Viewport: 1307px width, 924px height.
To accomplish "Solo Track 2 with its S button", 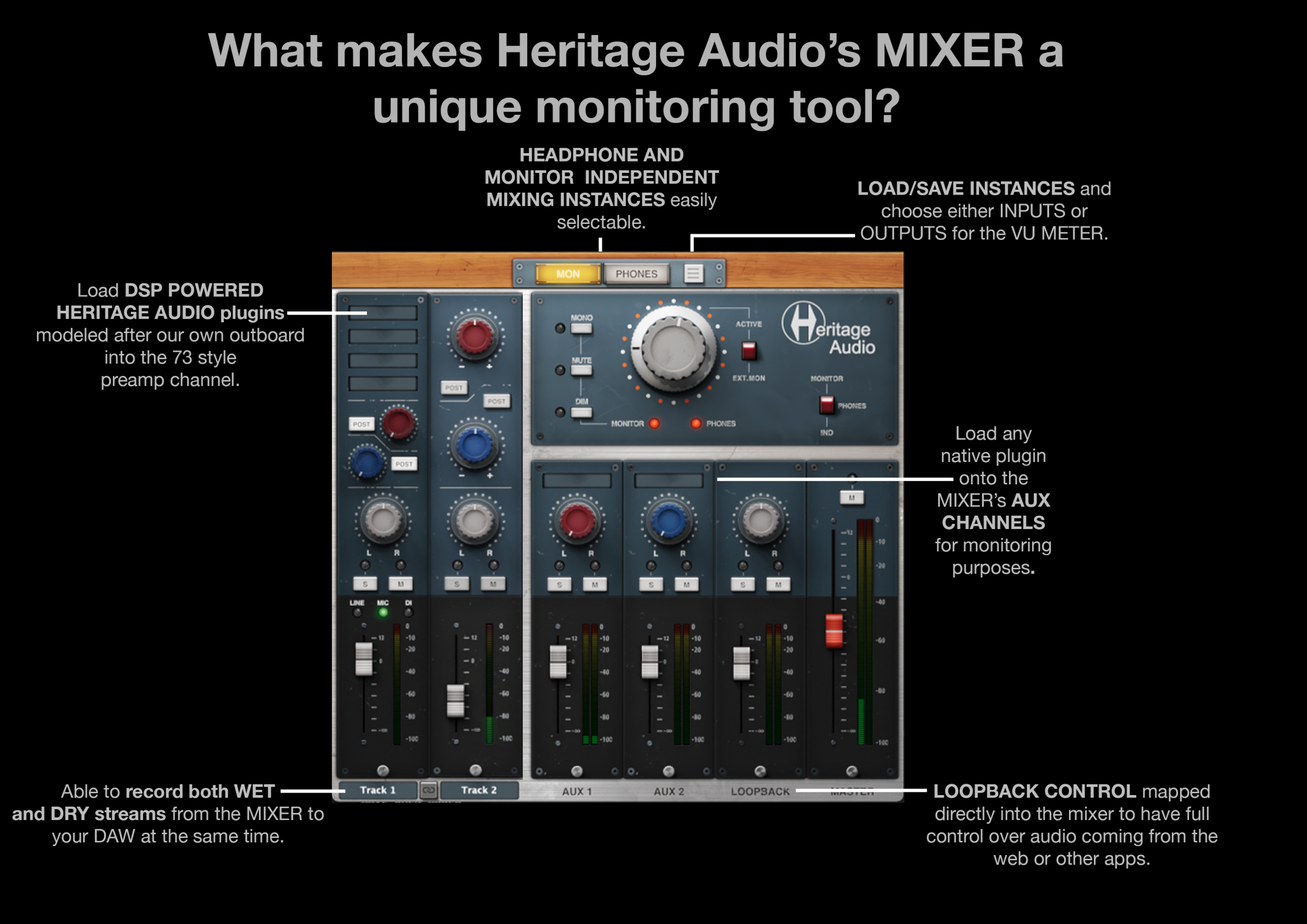I will point(457,584).
